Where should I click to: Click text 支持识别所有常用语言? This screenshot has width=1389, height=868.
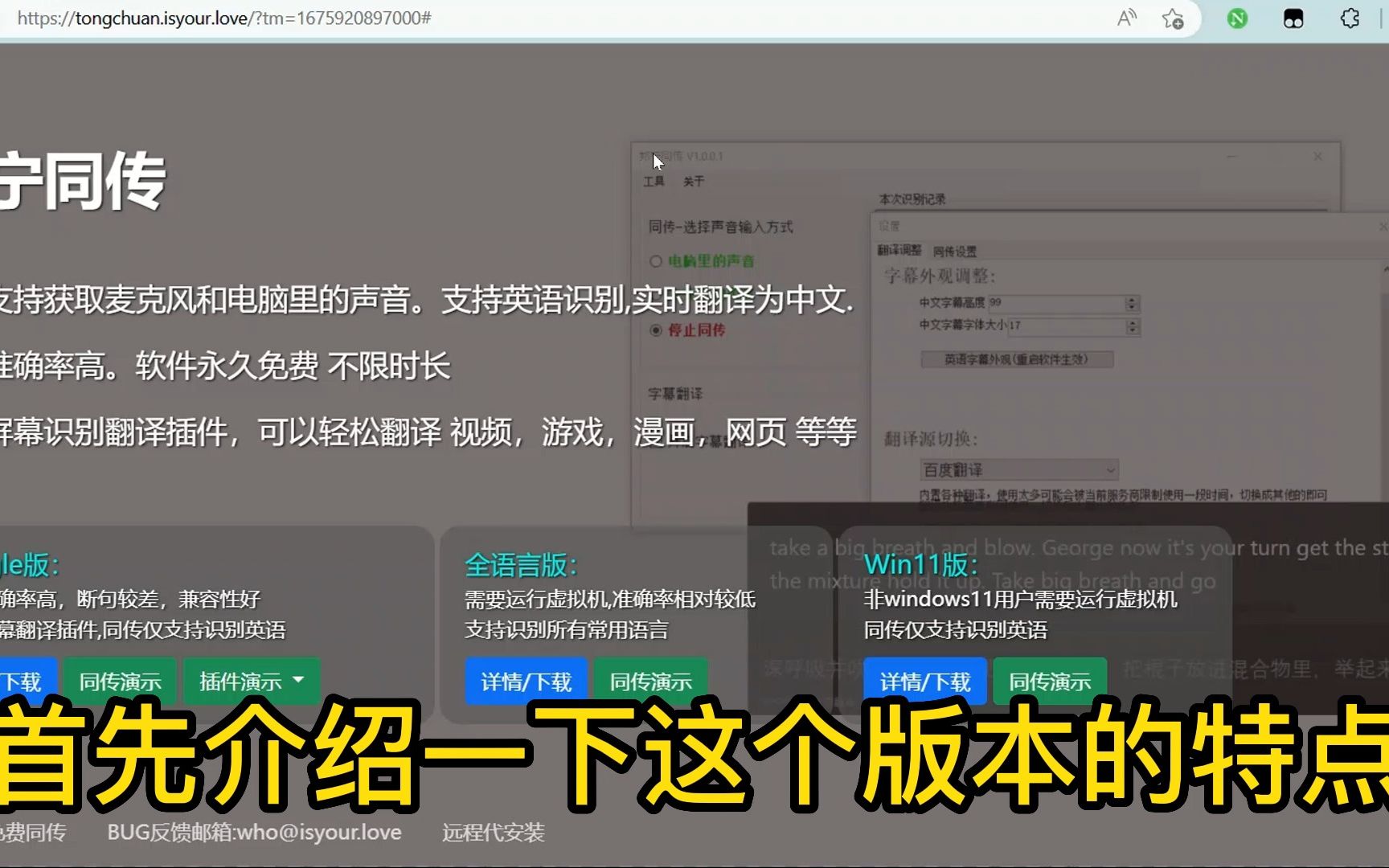pyautogui.click(x=567, y=629)
